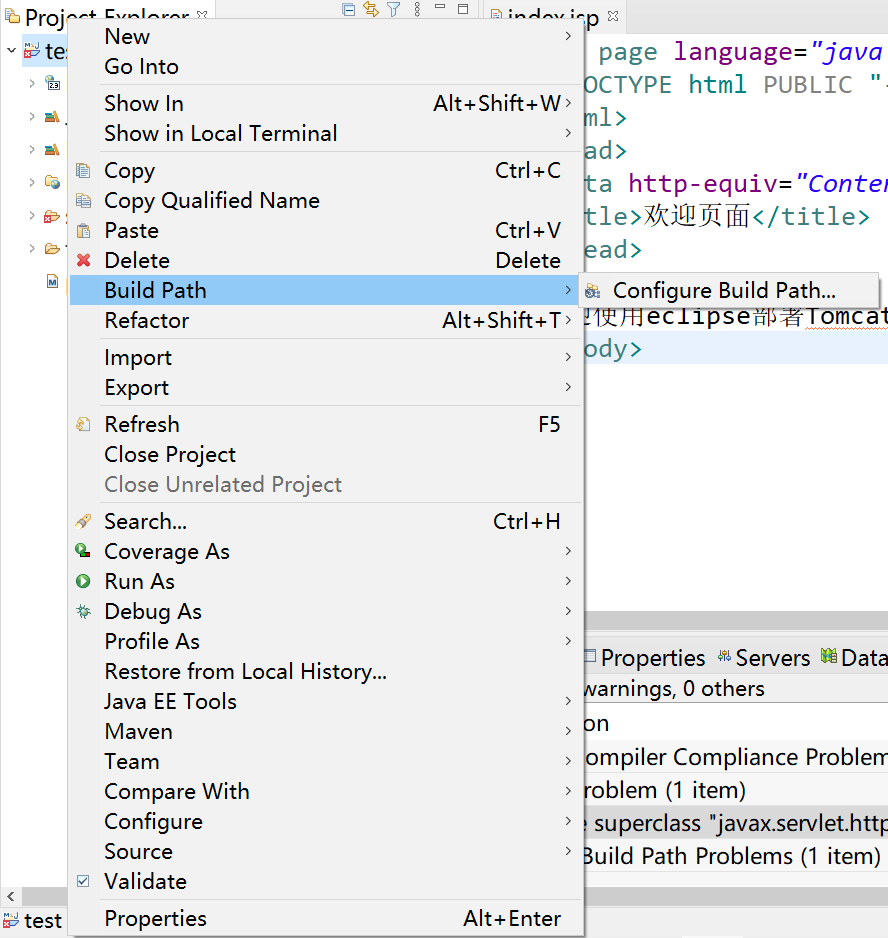Viewport: 888px width, 938px height.
Task: Click the Run As green play icon
Action: coord(84,581)
